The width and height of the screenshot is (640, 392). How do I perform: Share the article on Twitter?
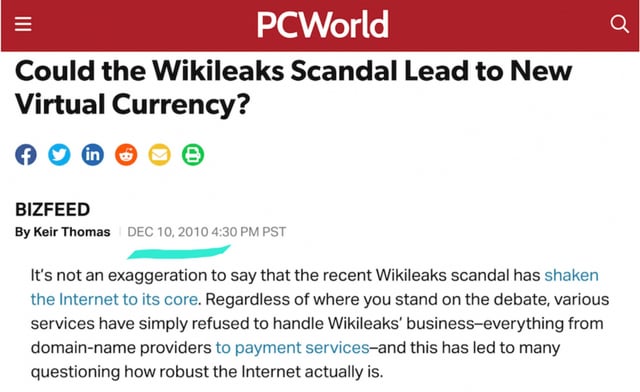(x=59, y=155)
